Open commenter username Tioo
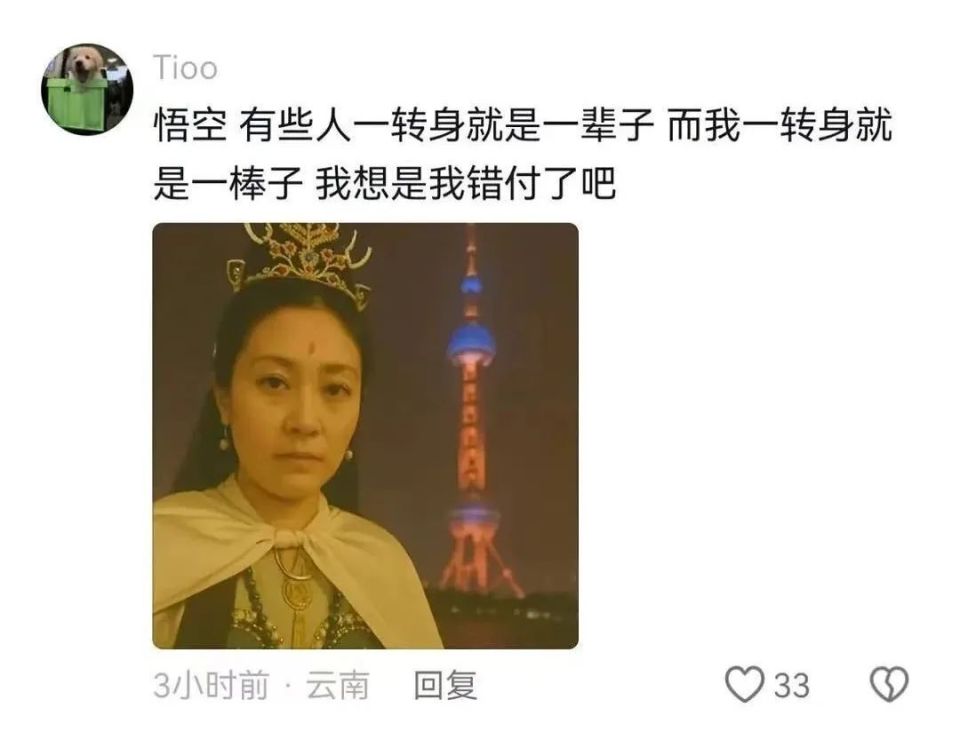The width and height of the screenshot is (960, 732). click(x=185, y=67)
